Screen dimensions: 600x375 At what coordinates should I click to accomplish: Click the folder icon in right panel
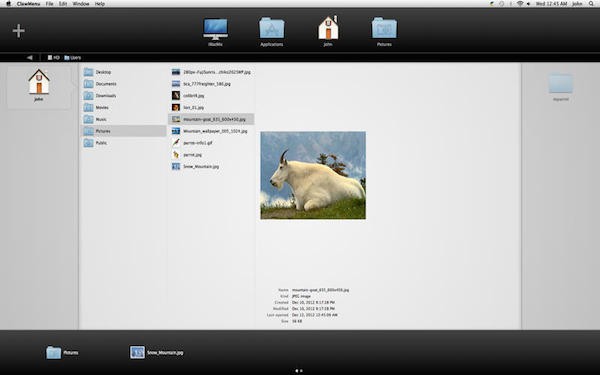click(x=561, y=84)
